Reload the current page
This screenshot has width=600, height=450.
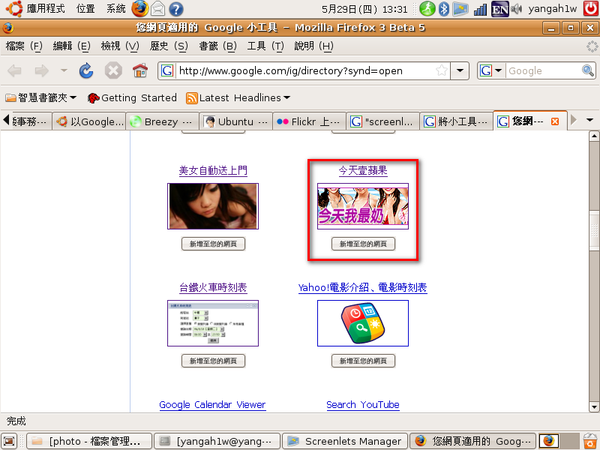tap(86, 71)
